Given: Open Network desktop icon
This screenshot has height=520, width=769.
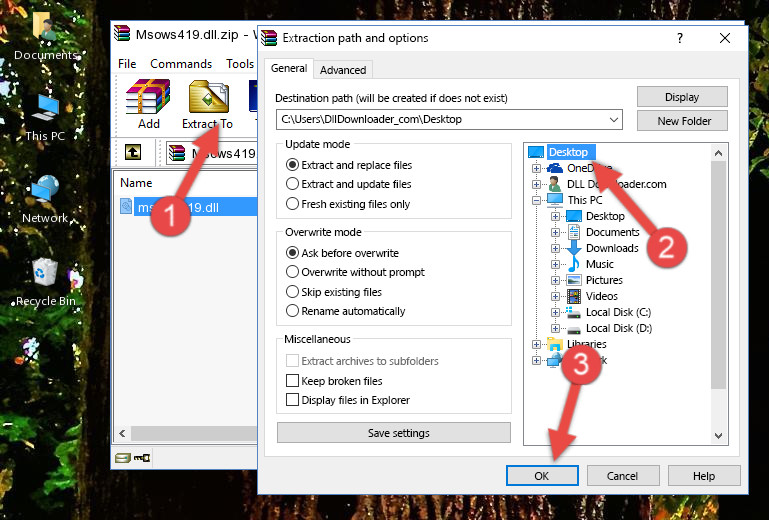Looking at the screenshot, I should [x=45, y=190].
